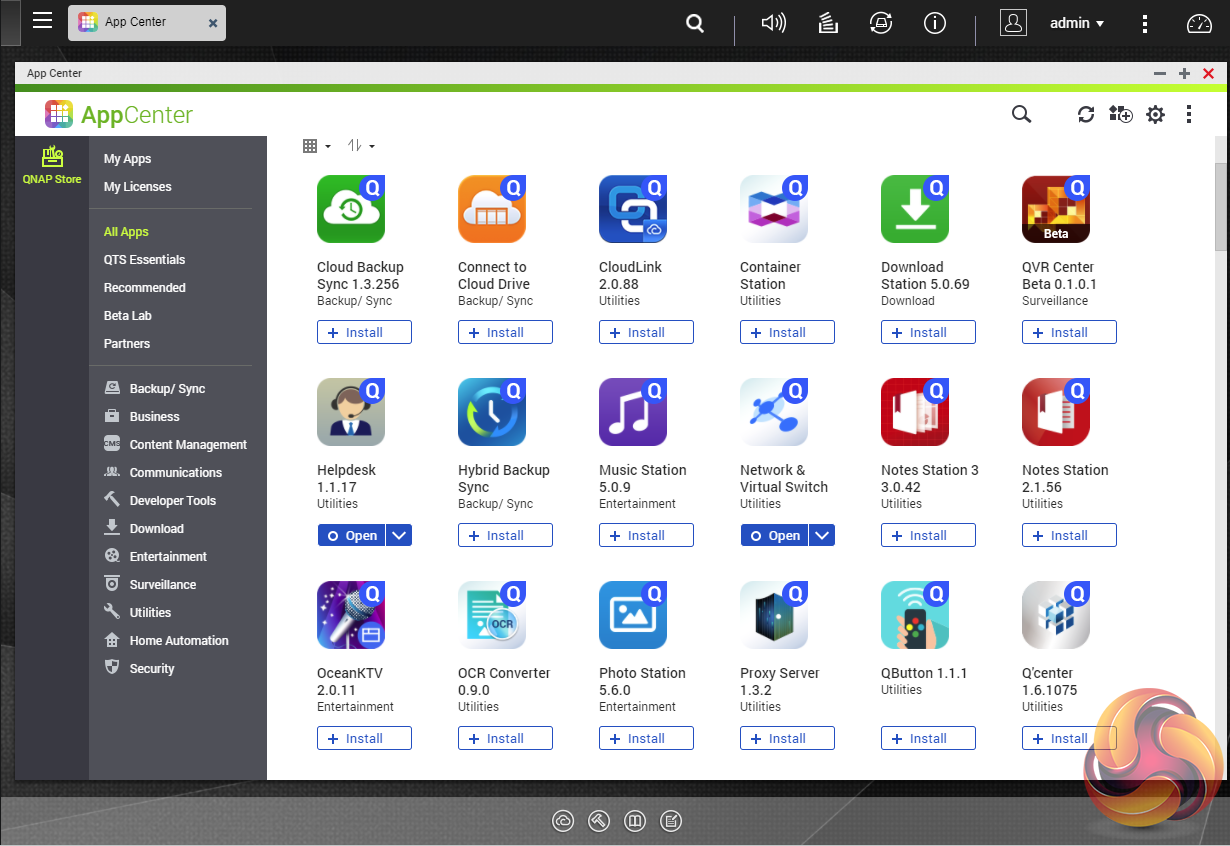Open the volume control notifications icon
Image resolution: width=1230 pixels, height=846 pixels.
point(773,23)
